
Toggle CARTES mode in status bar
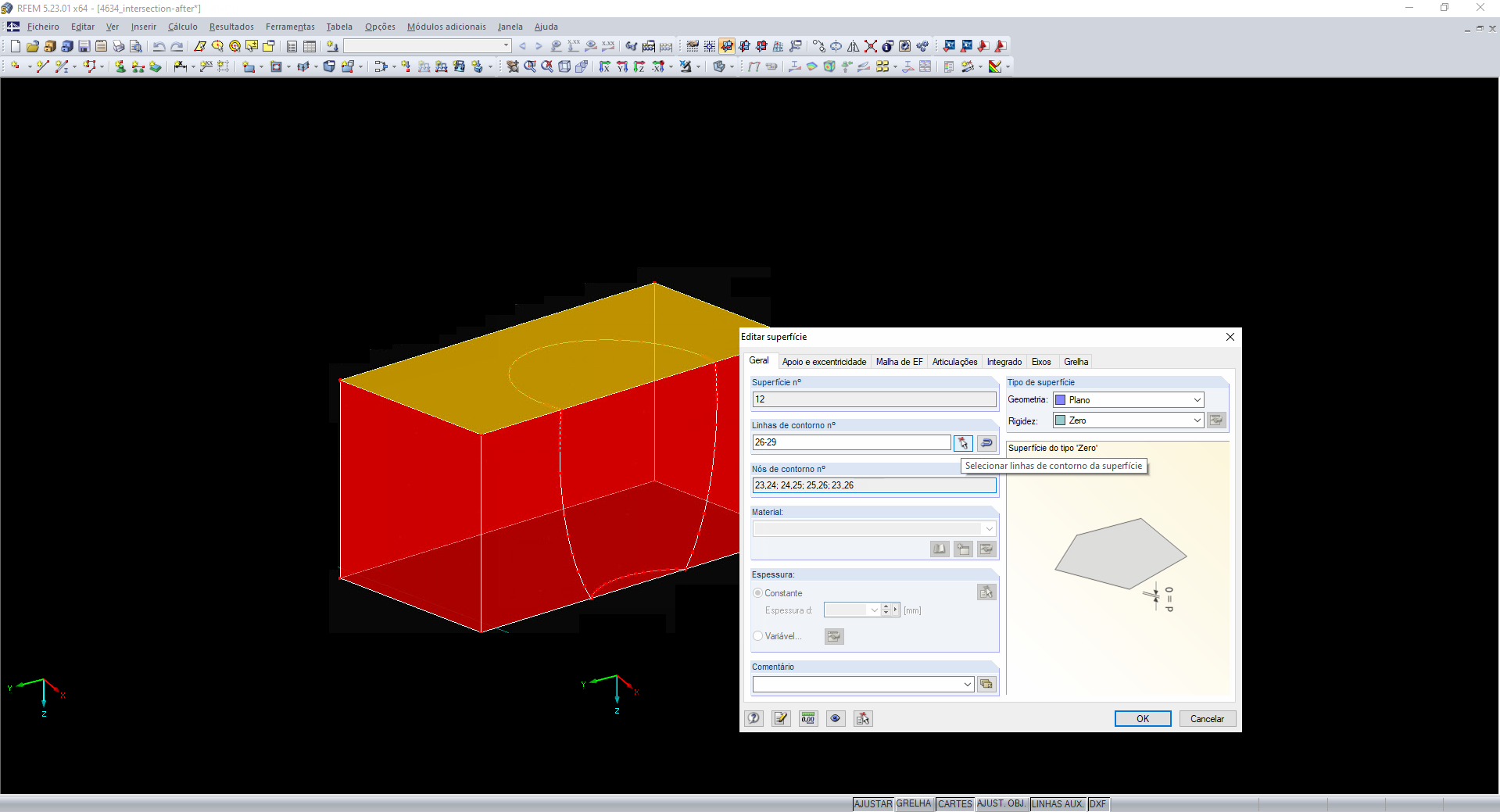[955, 804]
